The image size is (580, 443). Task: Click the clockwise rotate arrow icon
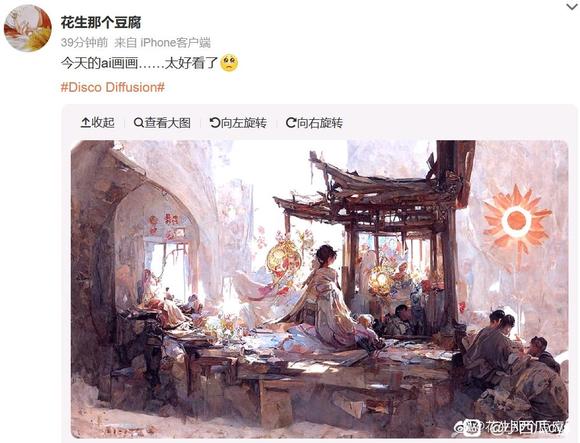point(291,122)
